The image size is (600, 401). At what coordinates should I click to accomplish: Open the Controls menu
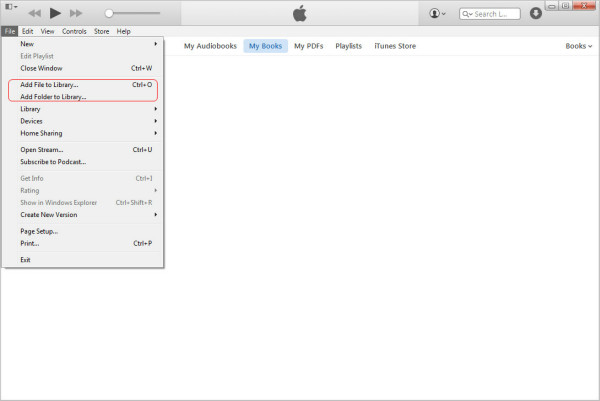[74, 31]
